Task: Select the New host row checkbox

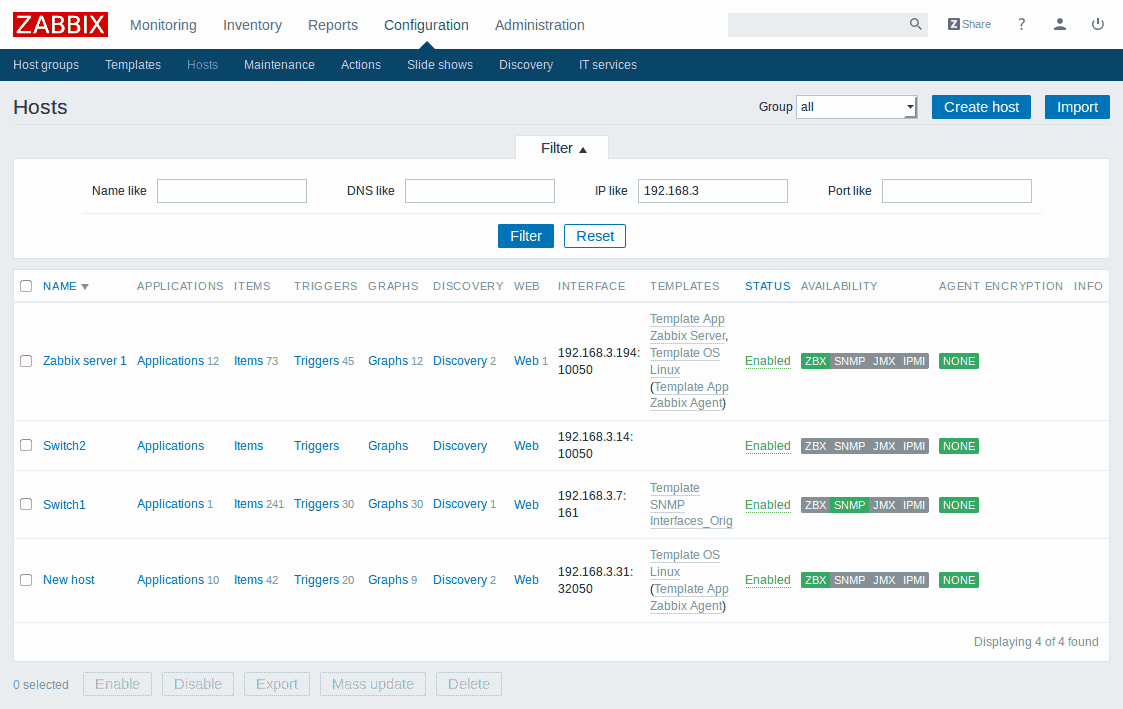Action: coord(26,580)
